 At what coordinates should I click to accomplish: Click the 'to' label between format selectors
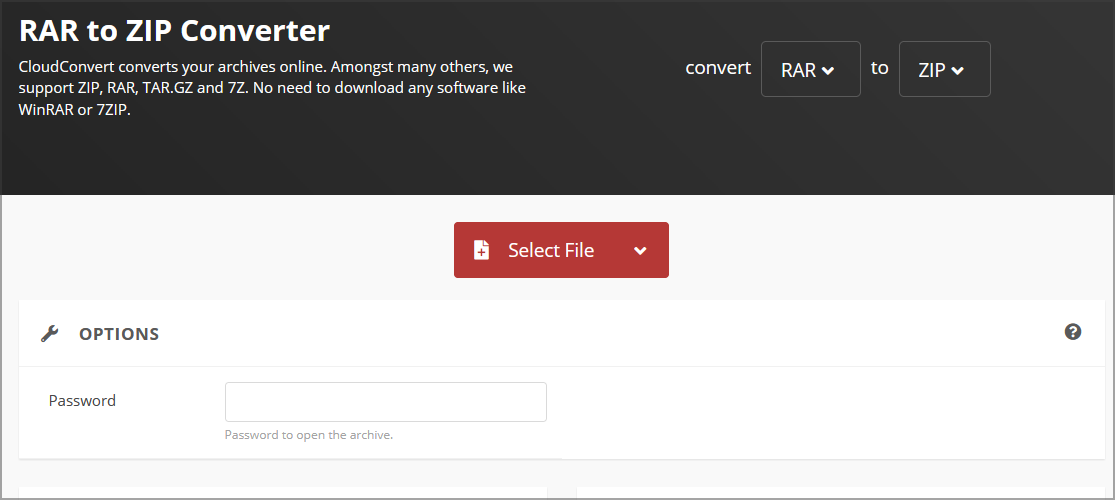[879, 68]
